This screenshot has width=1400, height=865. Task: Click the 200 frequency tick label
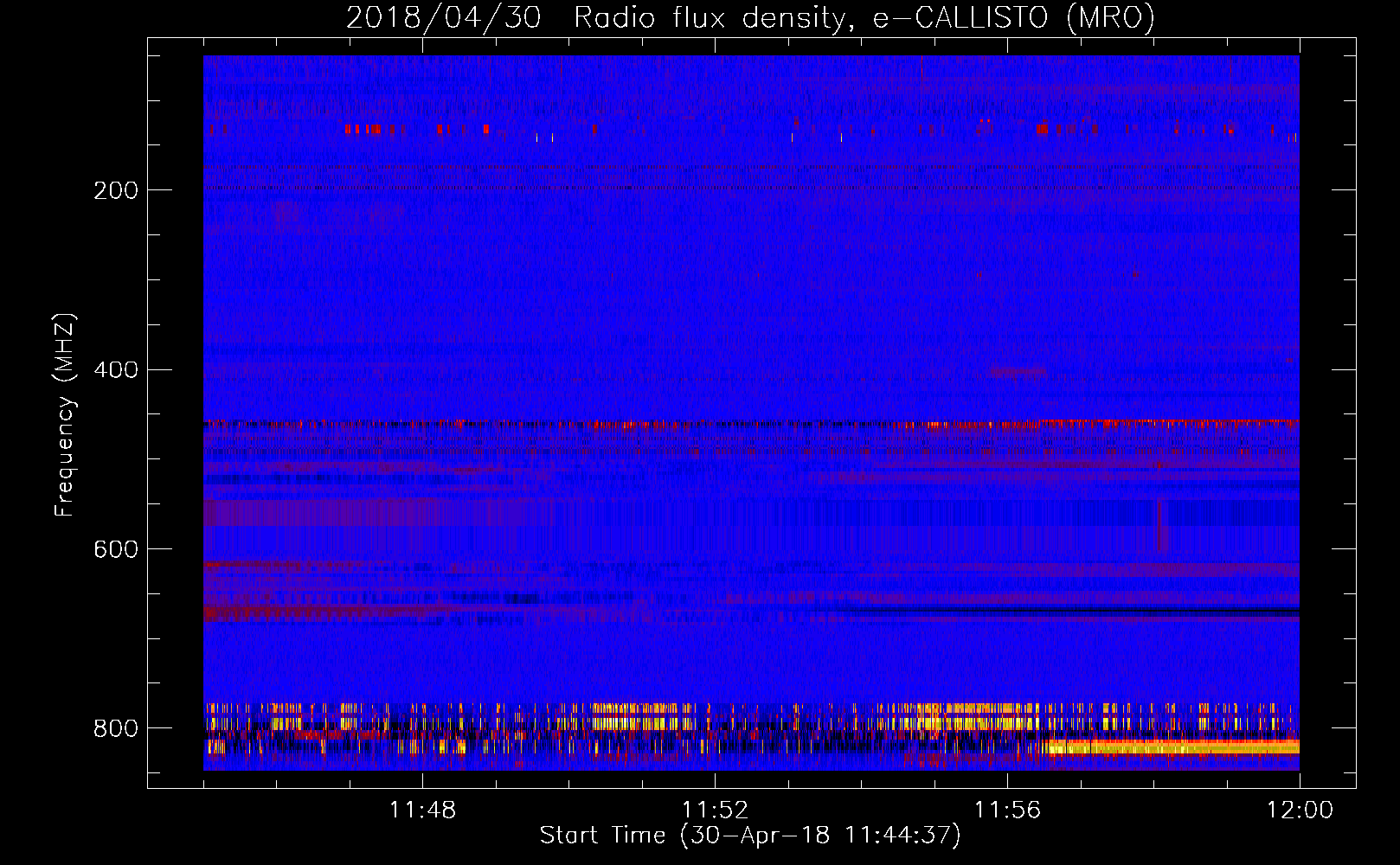click(x=116, y=190)
